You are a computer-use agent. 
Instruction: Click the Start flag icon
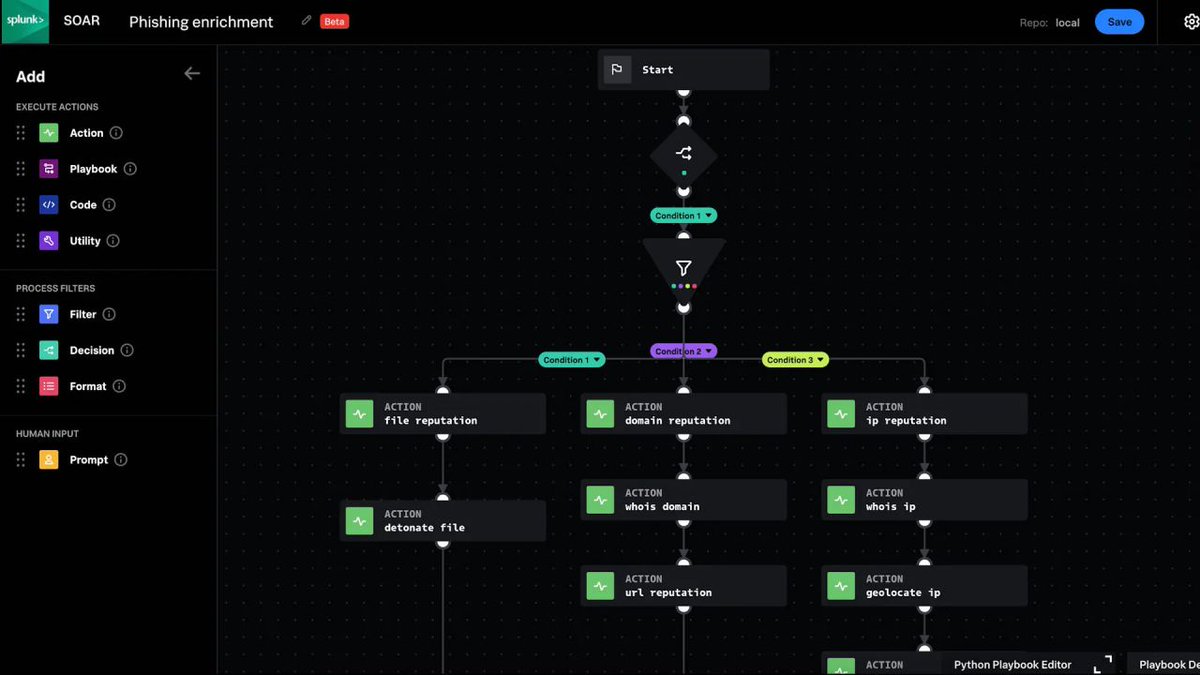coord(617,70)
